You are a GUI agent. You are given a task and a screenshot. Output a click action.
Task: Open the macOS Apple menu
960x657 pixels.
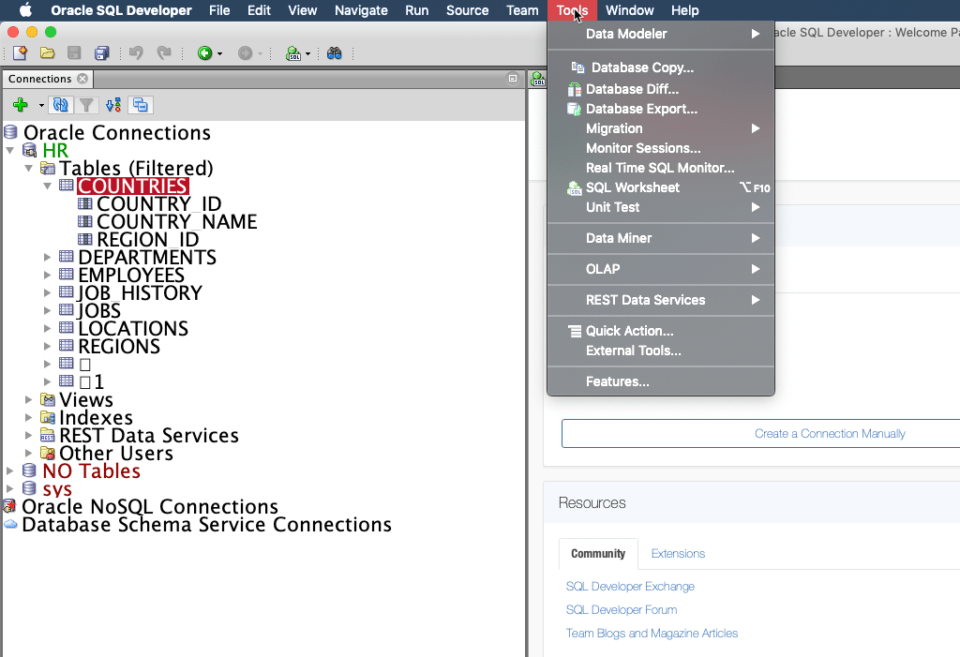coord(27,10)
